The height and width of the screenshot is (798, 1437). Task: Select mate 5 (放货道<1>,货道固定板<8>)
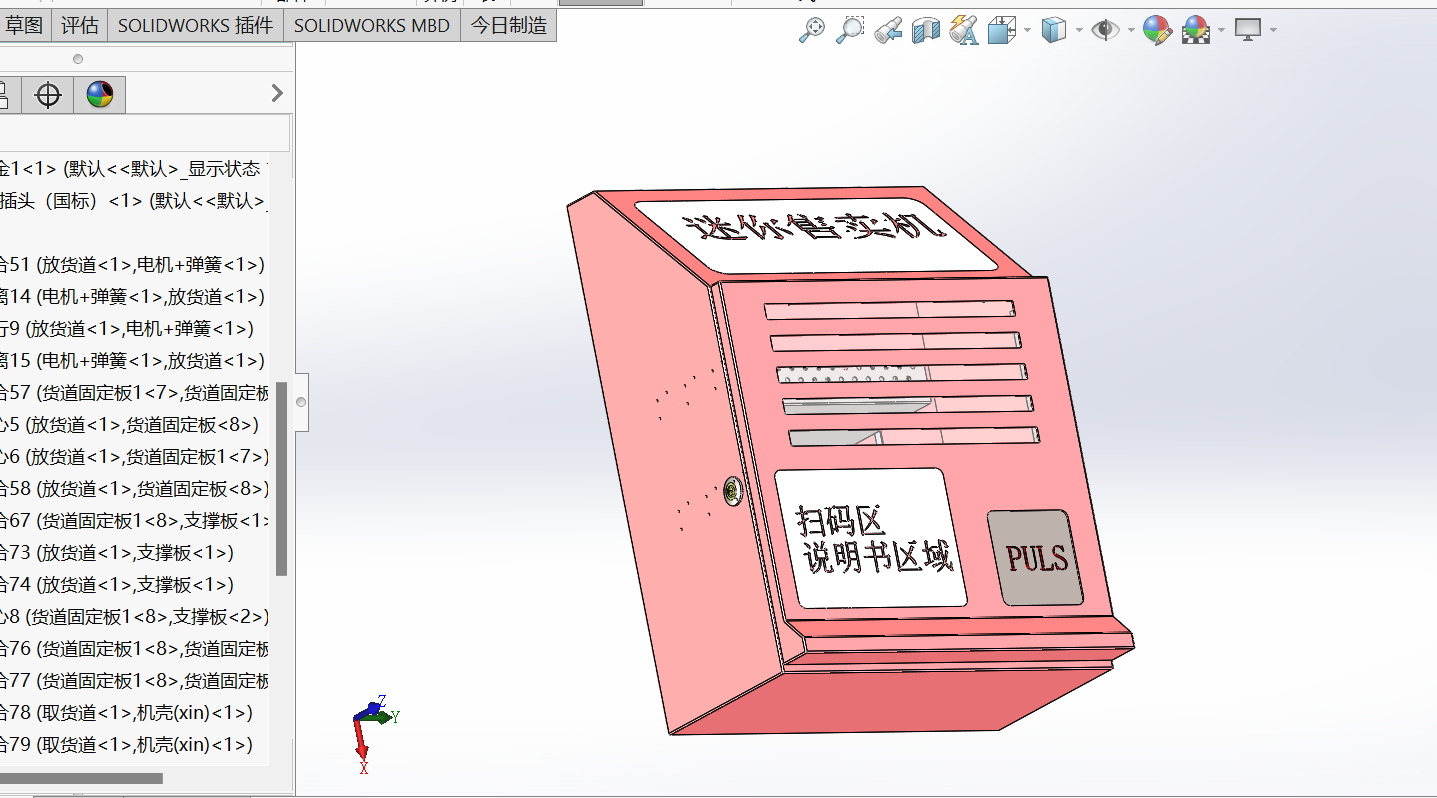coord(129,425)
